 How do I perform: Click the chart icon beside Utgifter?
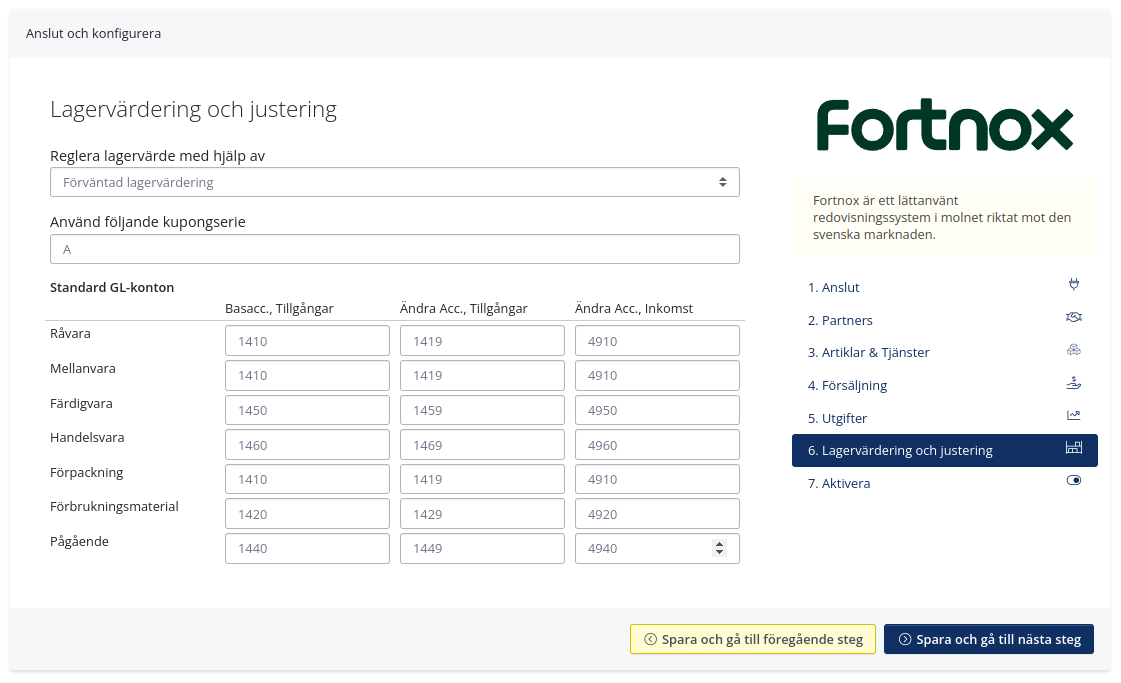pyautogui.click(x=1074, y=416)
